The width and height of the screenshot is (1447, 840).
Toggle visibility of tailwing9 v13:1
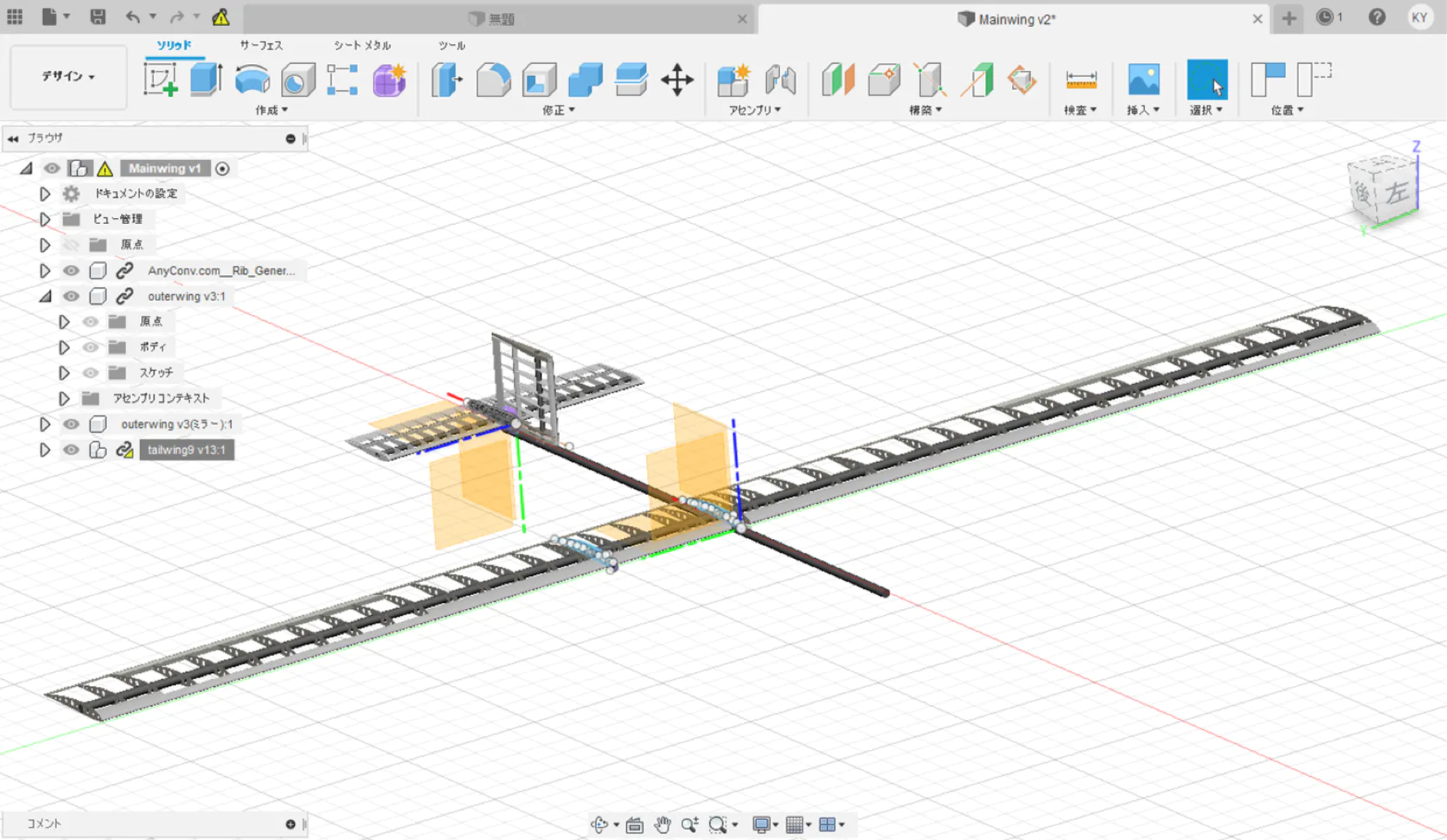point(71,450)
